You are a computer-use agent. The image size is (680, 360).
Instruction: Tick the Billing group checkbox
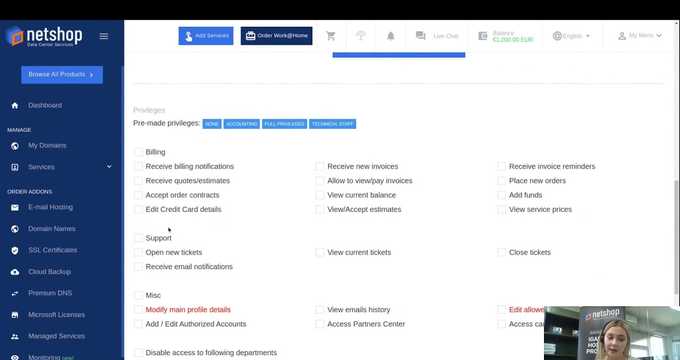139,152
